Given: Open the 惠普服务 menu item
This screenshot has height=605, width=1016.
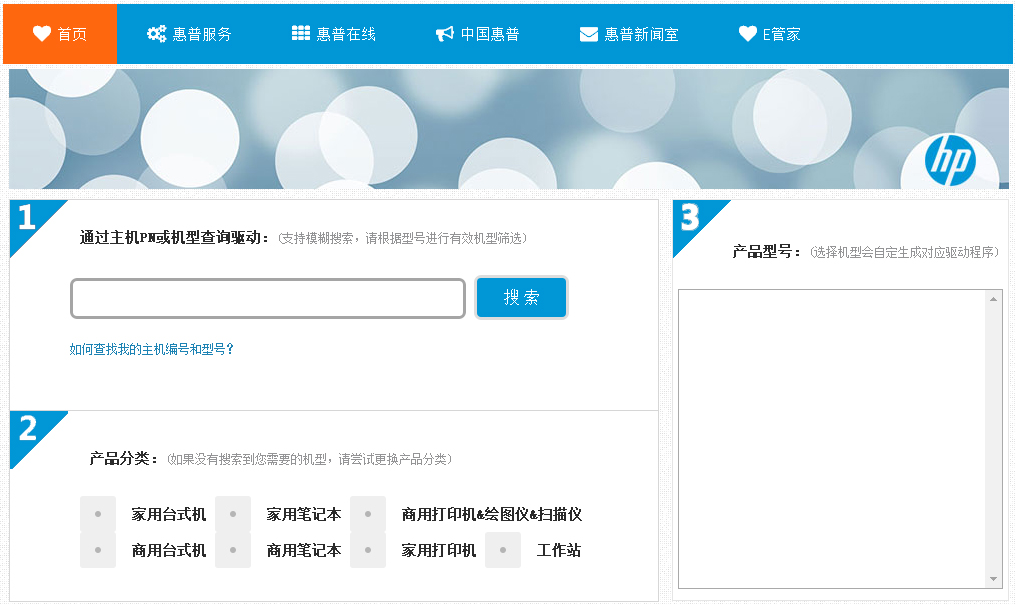Looking at the screenshot, I should coord(201,34).
